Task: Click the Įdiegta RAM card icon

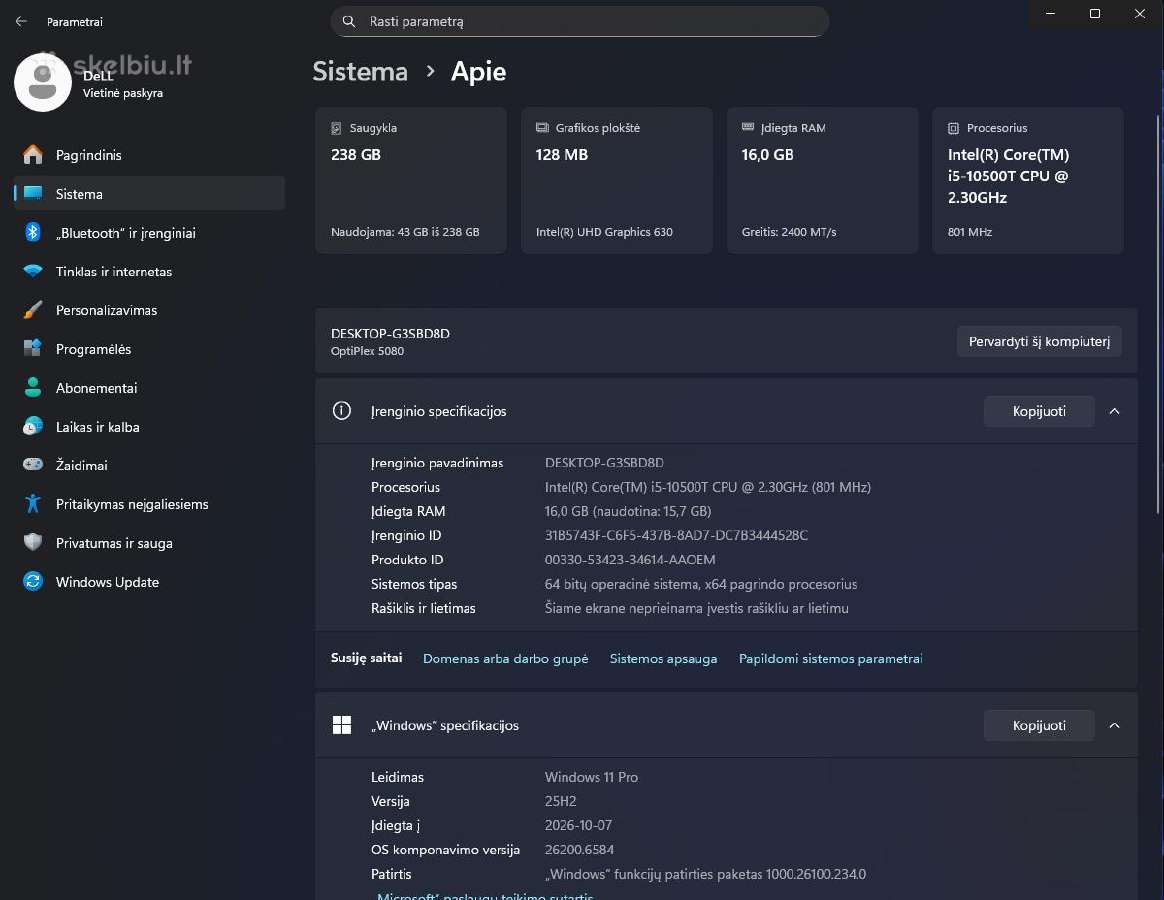Action: click(748, 127)
